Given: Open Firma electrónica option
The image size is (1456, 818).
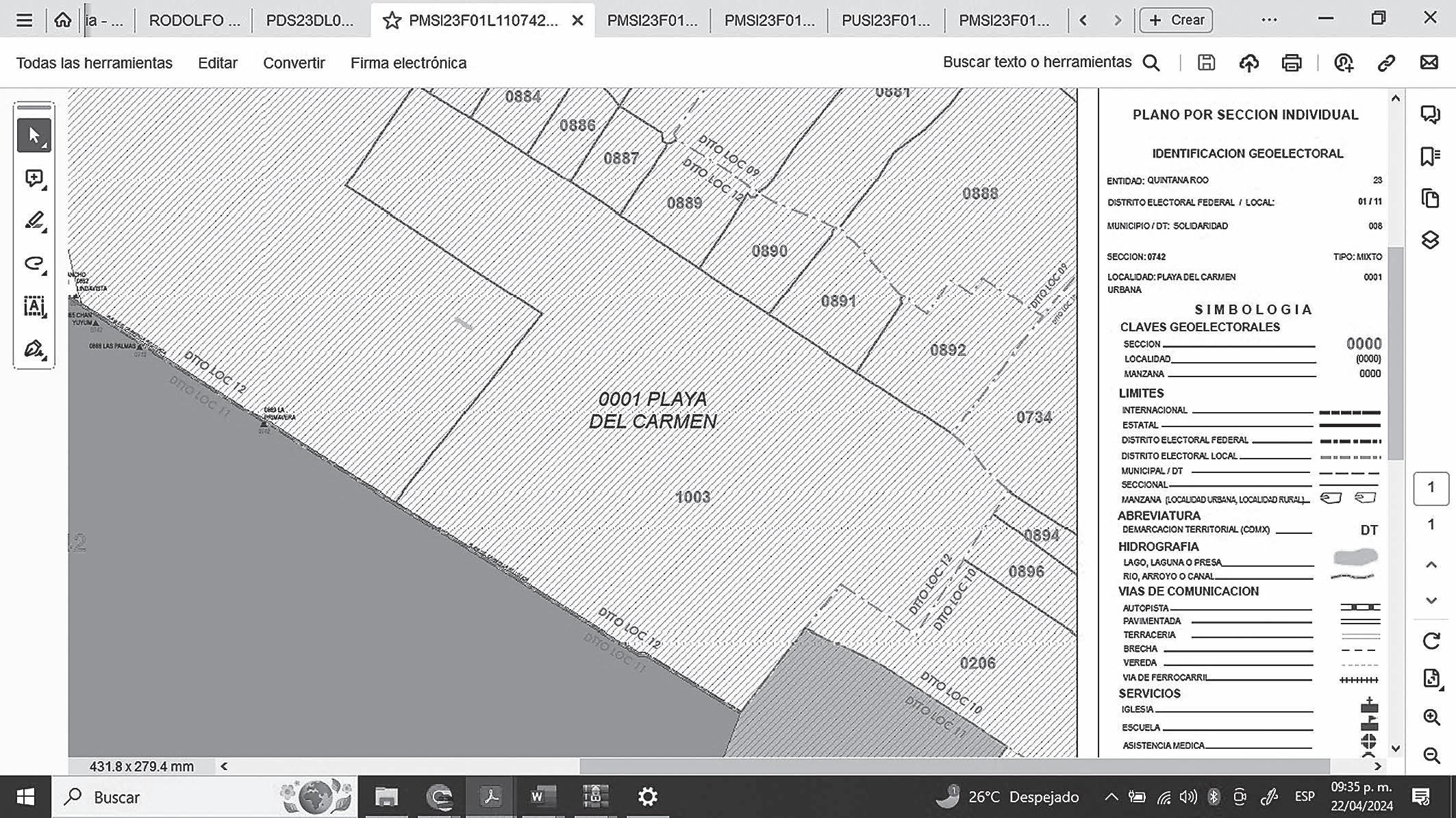Looking at the screenshot, I should point(408,63).
